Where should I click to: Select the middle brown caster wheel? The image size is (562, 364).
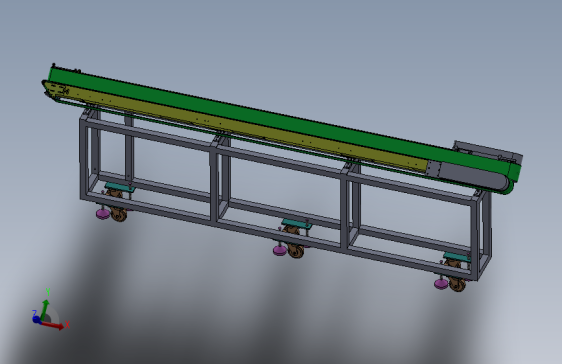pos(295,250)
